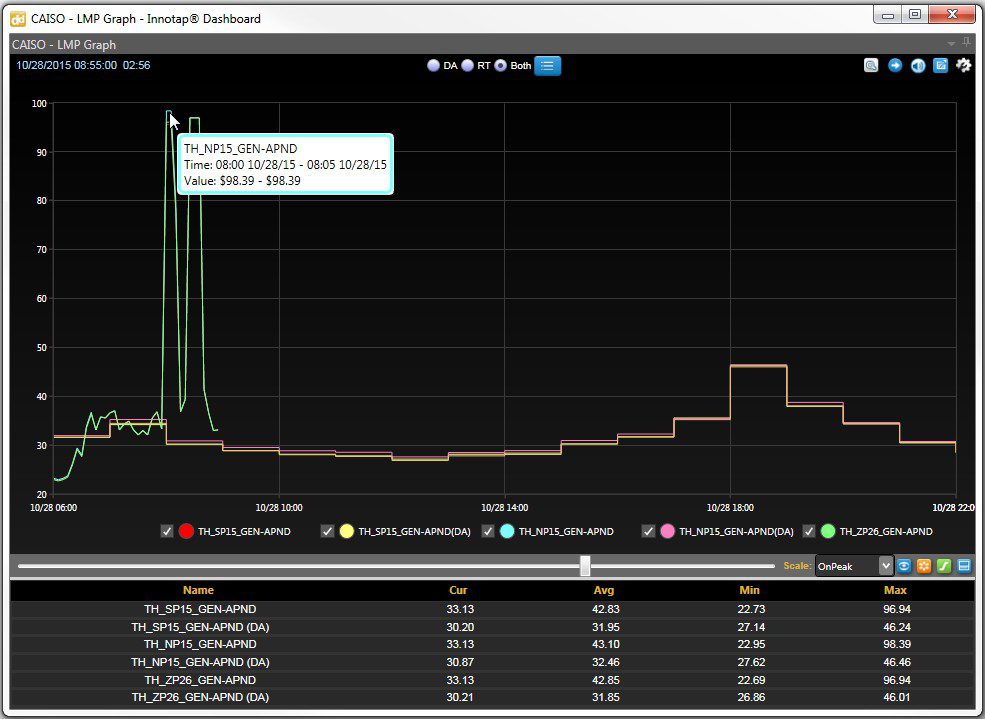Click the TH_NP15_GEN-APND legend label
The width and height of the screenshot is (985, 719).
coord(566,531)
